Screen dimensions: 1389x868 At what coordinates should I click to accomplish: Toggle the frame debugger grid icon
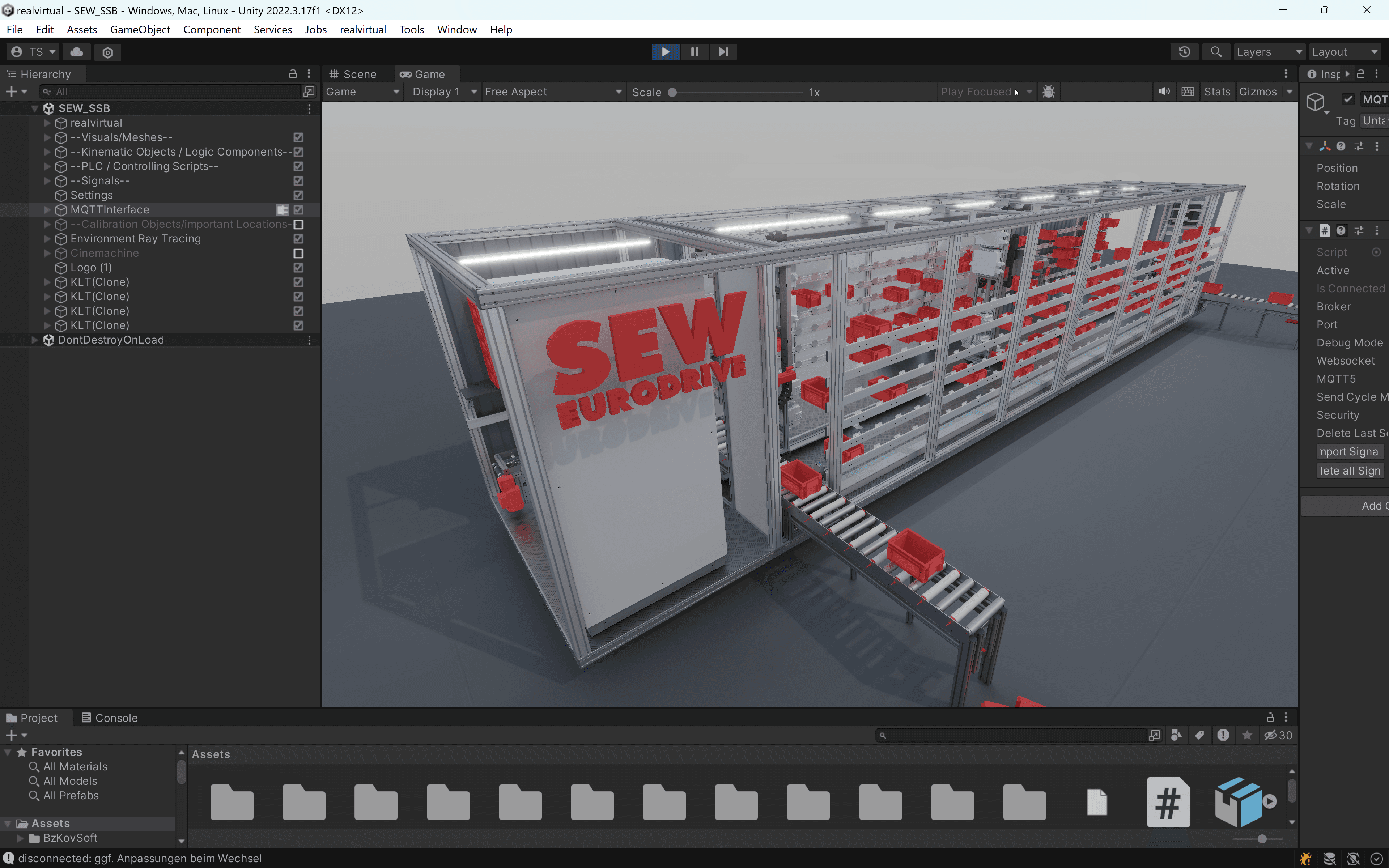pyautogui.click(x=1188, y=92)
